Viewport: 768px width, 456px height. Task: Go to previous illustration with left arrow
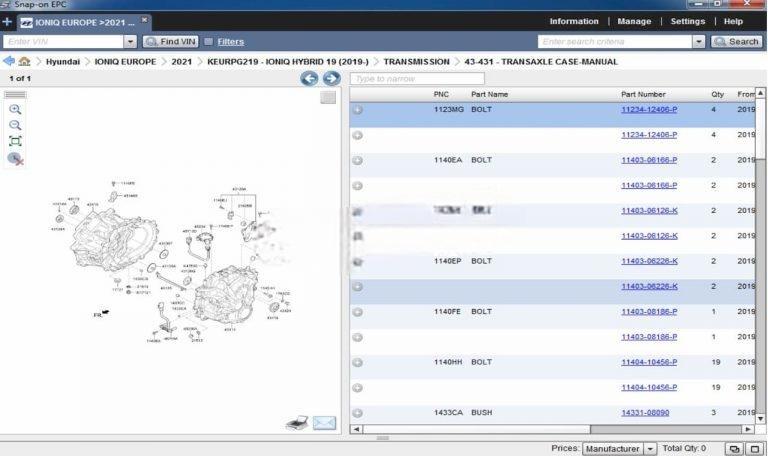(309, 78)
